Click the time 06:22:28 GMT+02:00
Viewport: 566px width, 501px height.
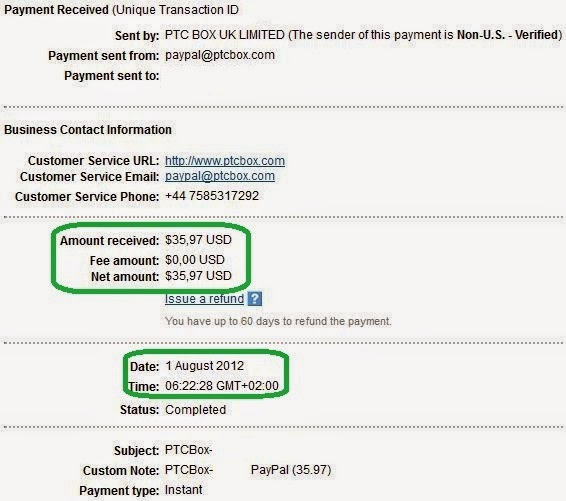[222, 386]
